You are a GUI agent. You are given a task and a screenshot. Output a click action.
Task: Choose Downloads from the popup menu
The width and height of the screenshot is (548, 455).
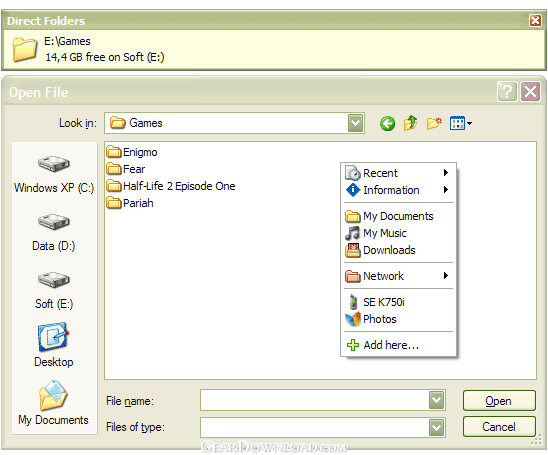coord(398,250)
